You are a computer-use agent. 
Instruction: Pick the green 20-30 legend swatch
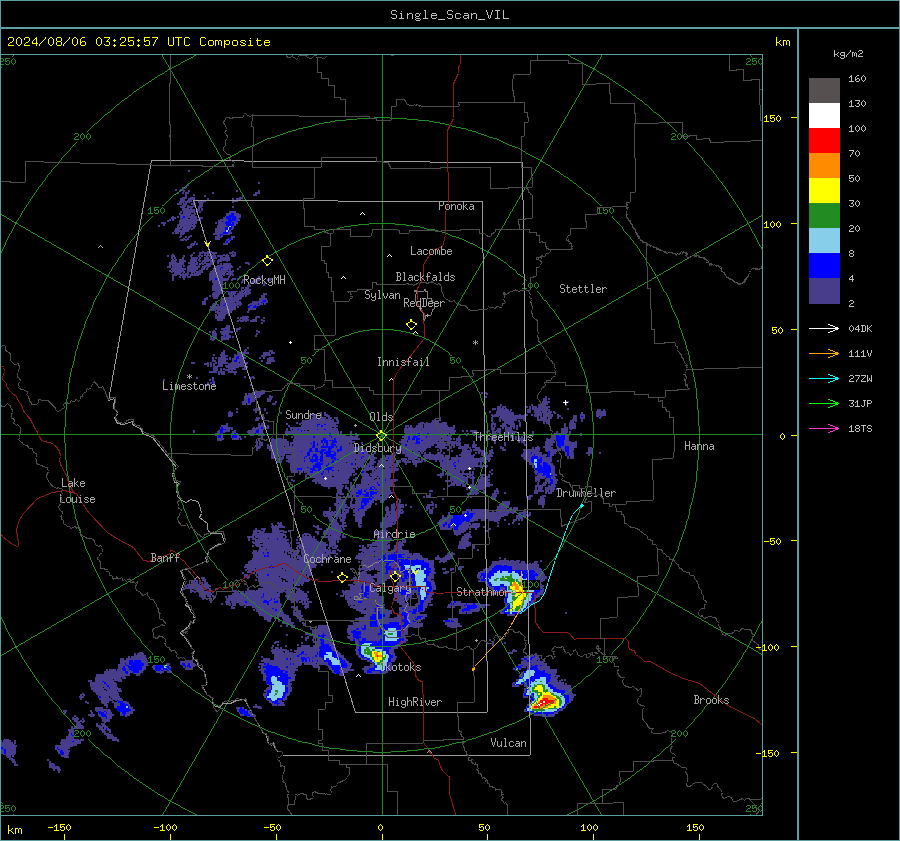tap(824, 216)
